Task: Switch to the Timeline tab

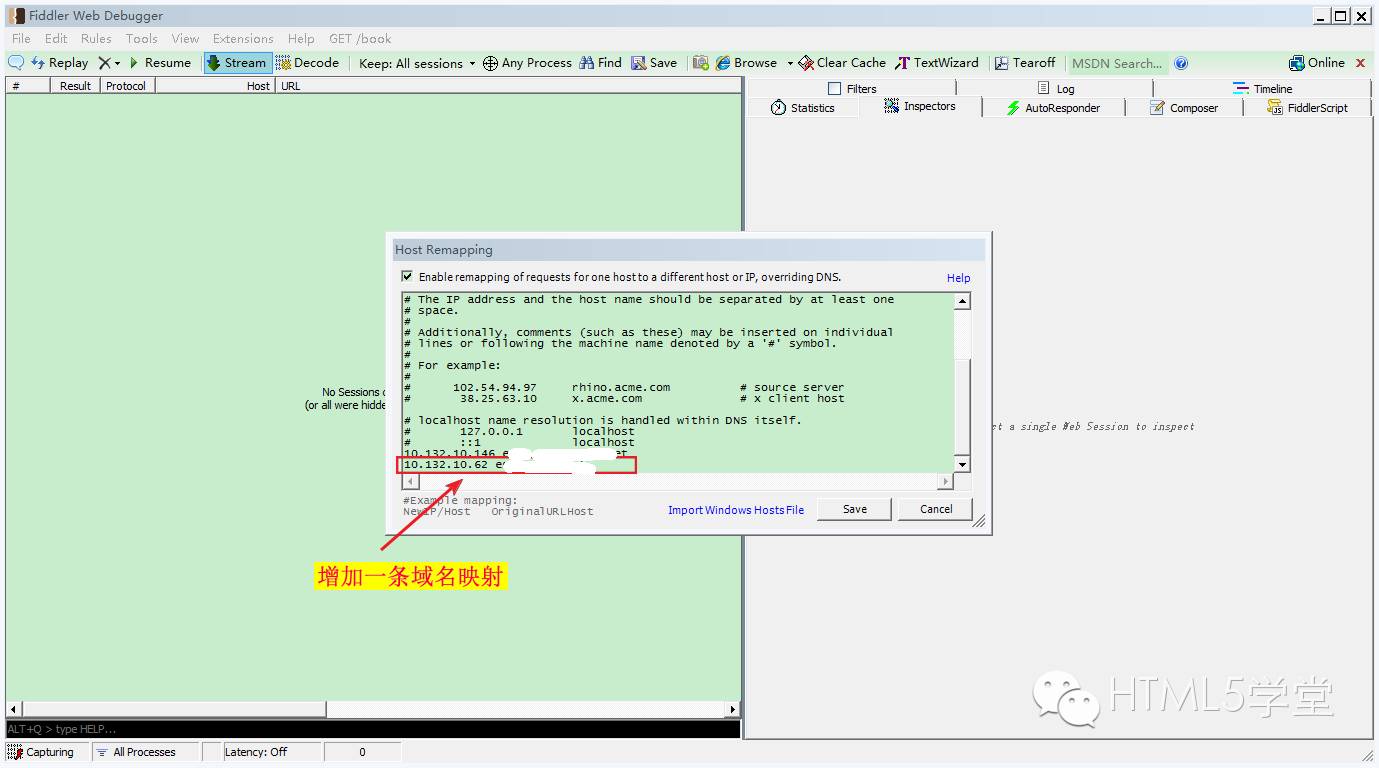Action: click(1263, 88)
